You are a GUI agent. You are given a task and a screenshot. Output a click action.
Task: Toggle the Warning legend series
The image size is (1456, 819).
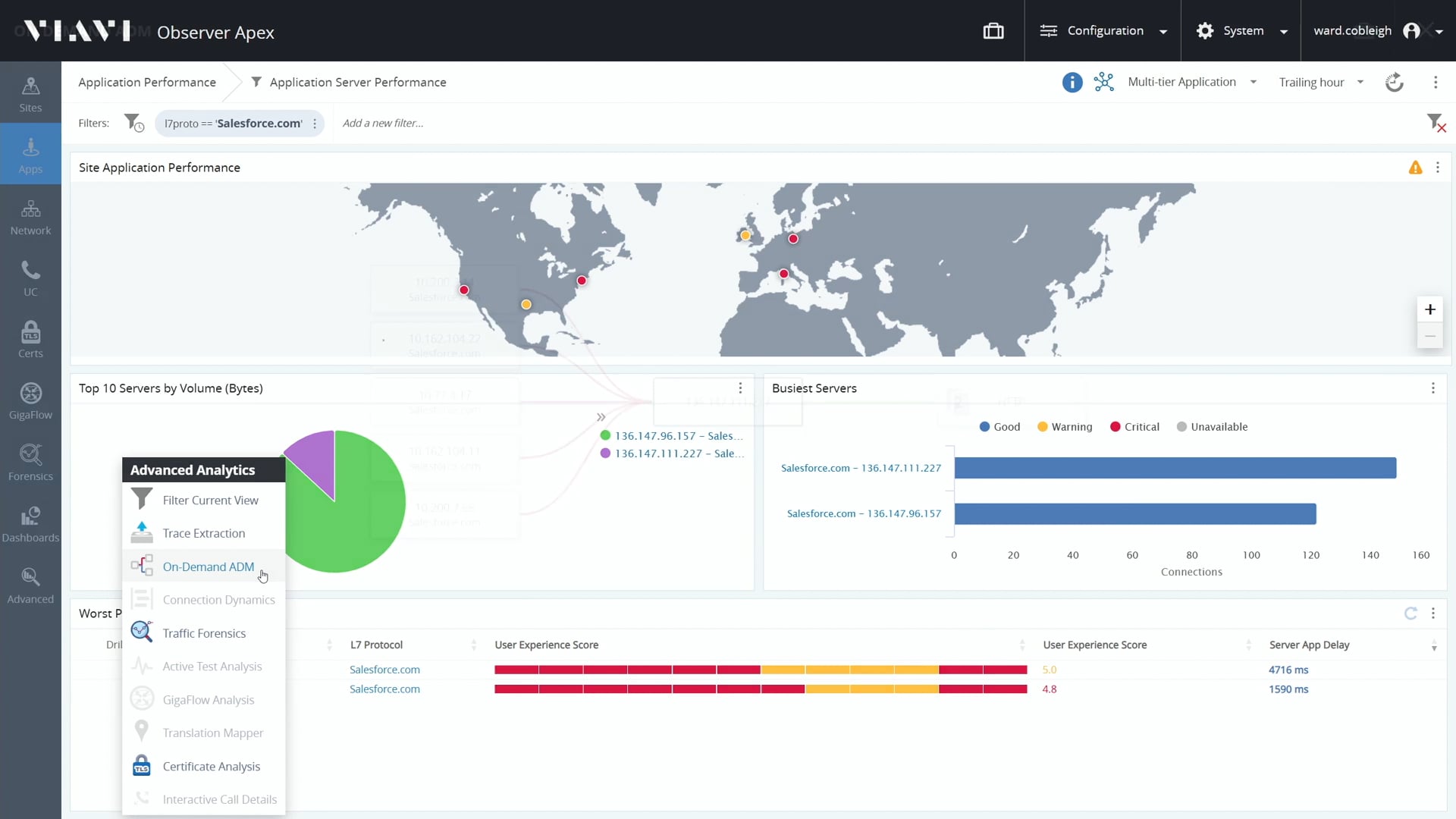click(1064, 427)
